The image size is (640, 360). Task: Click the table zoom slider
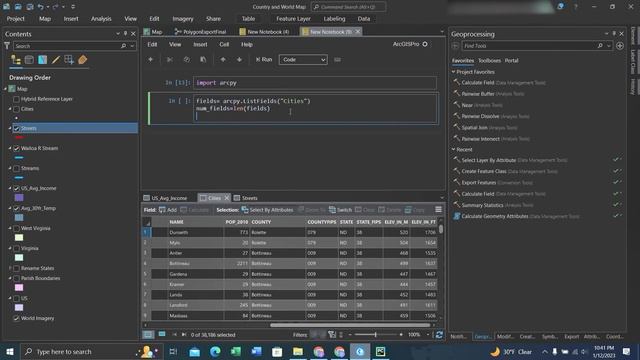pos(376,335)
